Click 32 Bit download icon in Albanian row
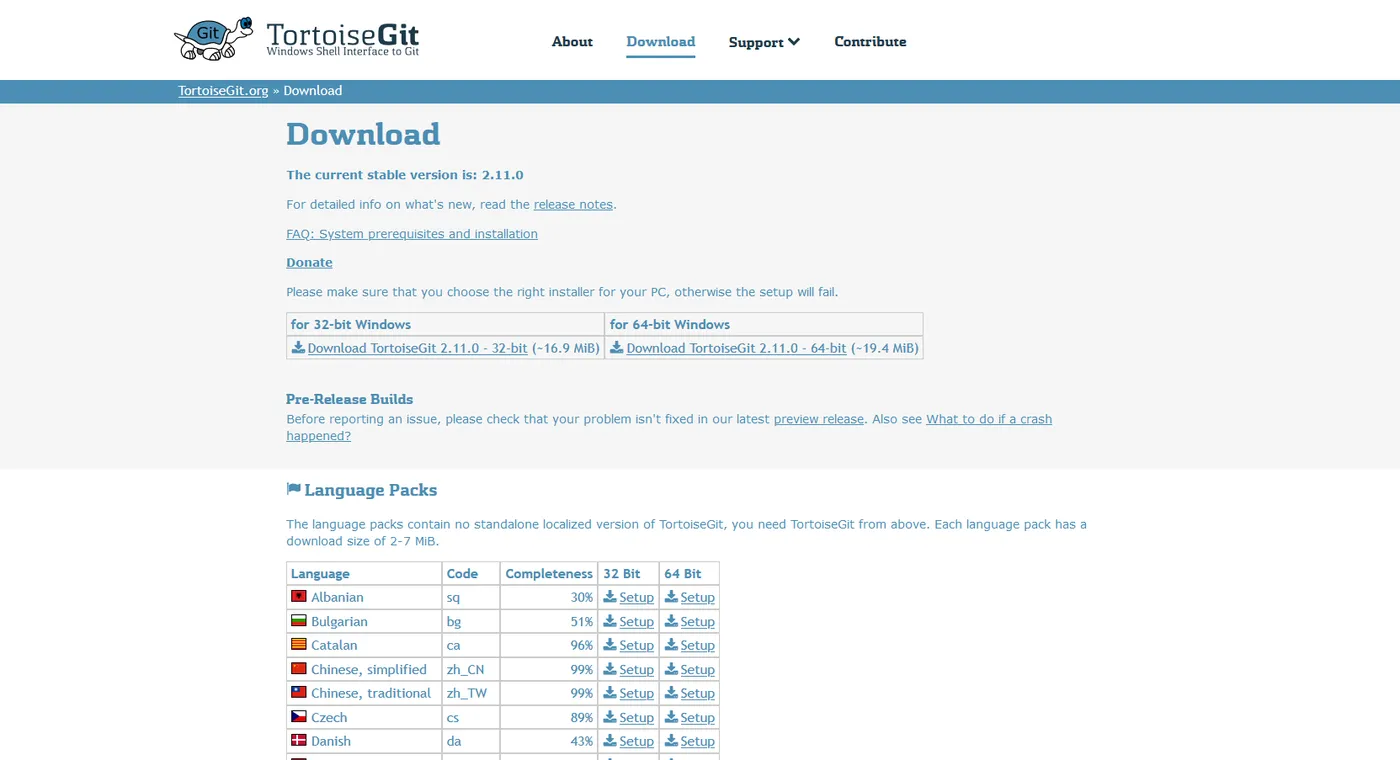 610,597
